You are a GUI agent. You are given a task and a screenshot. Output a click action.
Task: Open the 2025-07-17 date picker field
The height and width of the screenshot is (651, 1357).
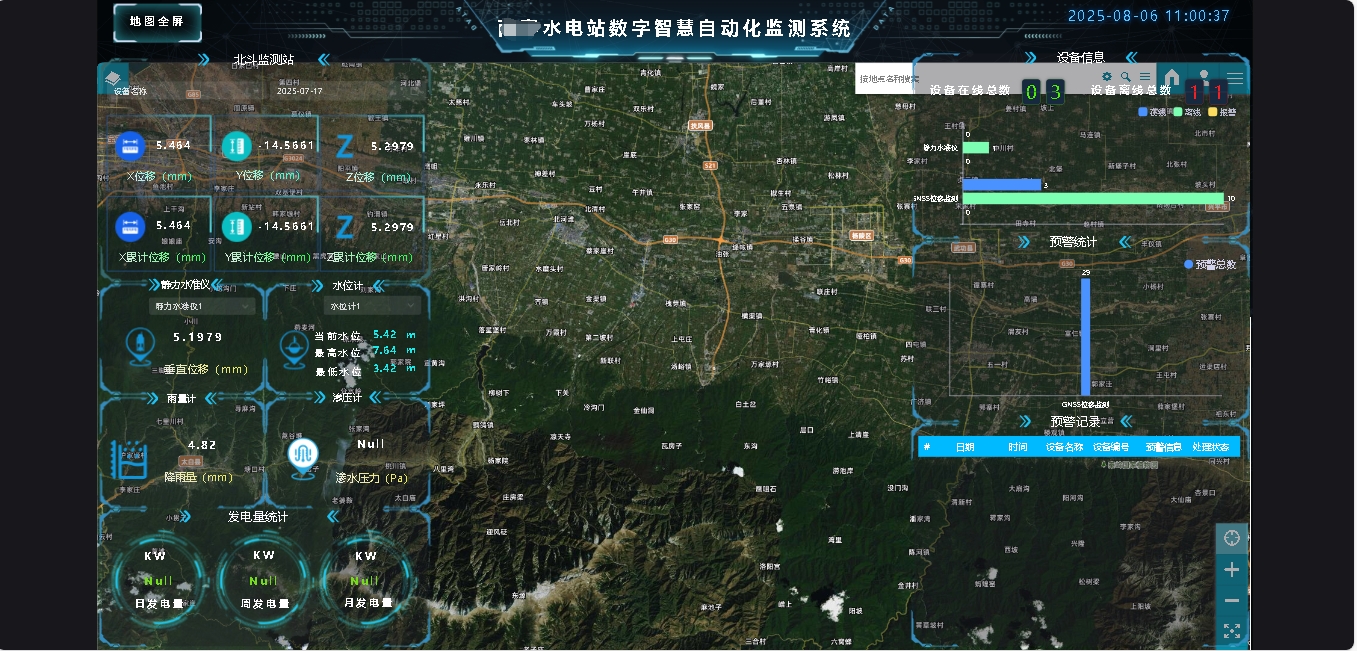coord(300,91)
